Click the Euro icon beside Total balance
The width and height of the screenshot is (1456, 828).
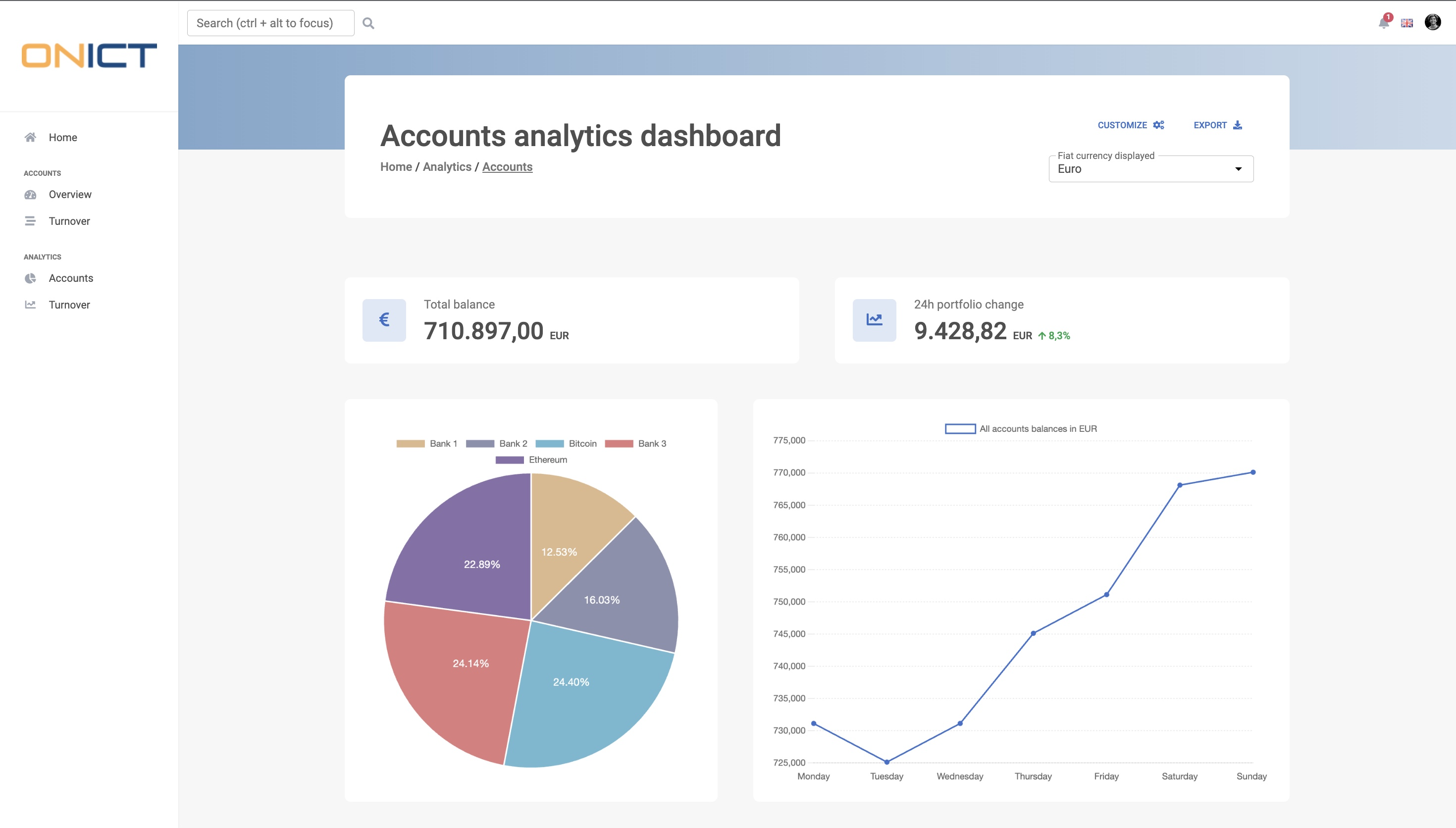click(384, 319)
